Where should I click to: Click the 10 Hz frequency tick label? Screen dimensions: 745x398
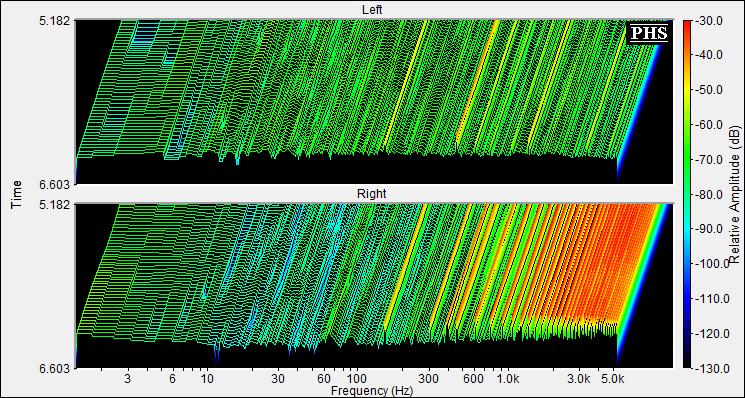point(207,379)
